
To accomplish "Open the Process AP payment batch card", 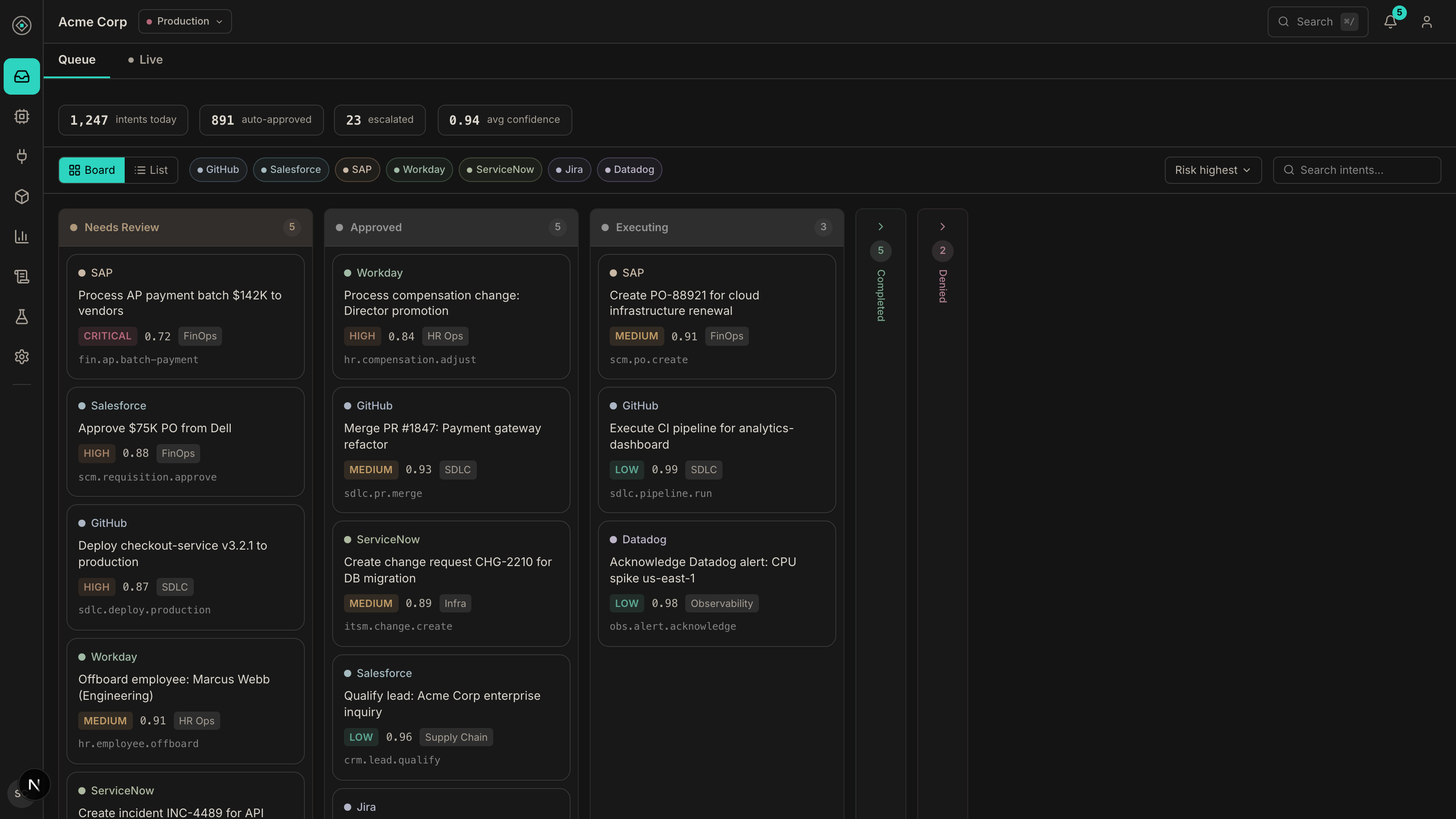I will [185, 317].
